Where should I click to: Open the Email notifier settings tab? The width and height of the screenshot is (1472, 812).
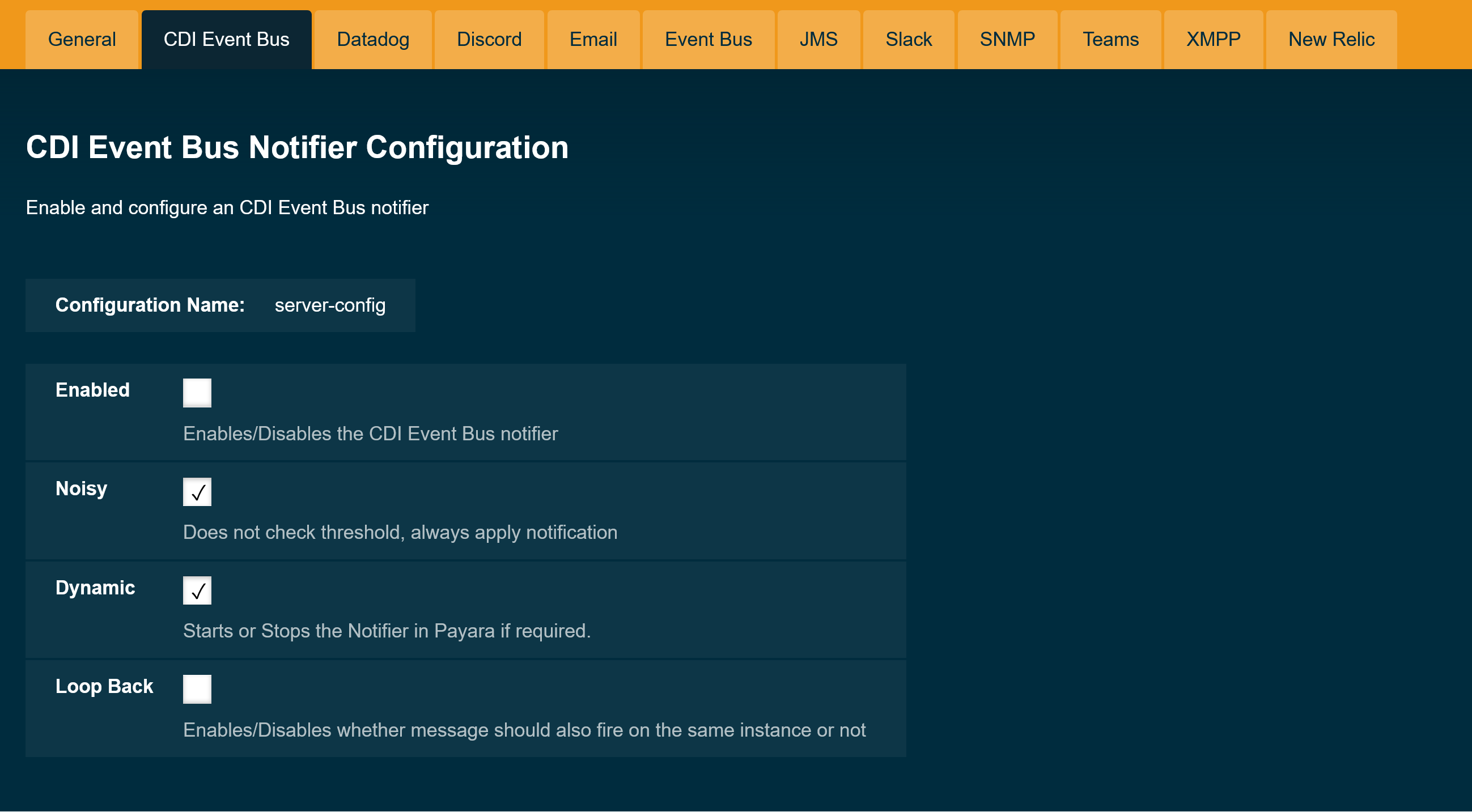(592, 39)
